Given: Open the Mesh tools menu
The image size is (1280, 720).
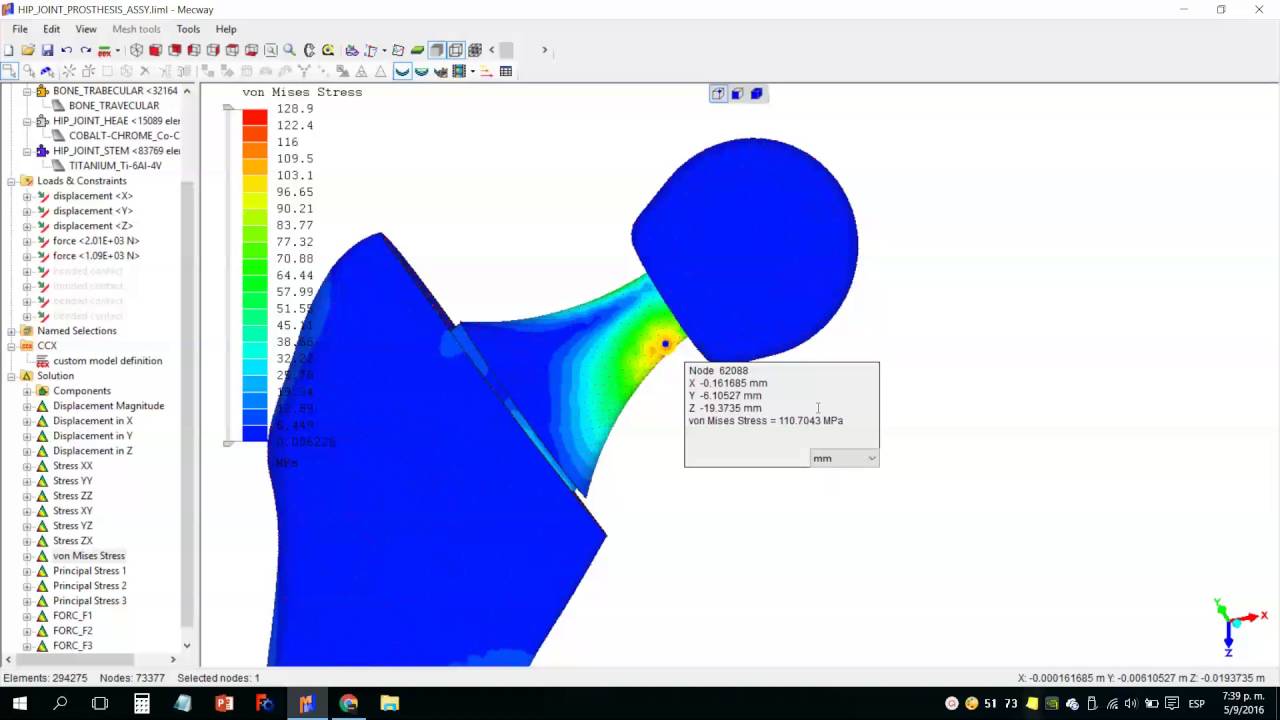Looking at the screenshot, I should pyautogui.click(x=136, y=29).
